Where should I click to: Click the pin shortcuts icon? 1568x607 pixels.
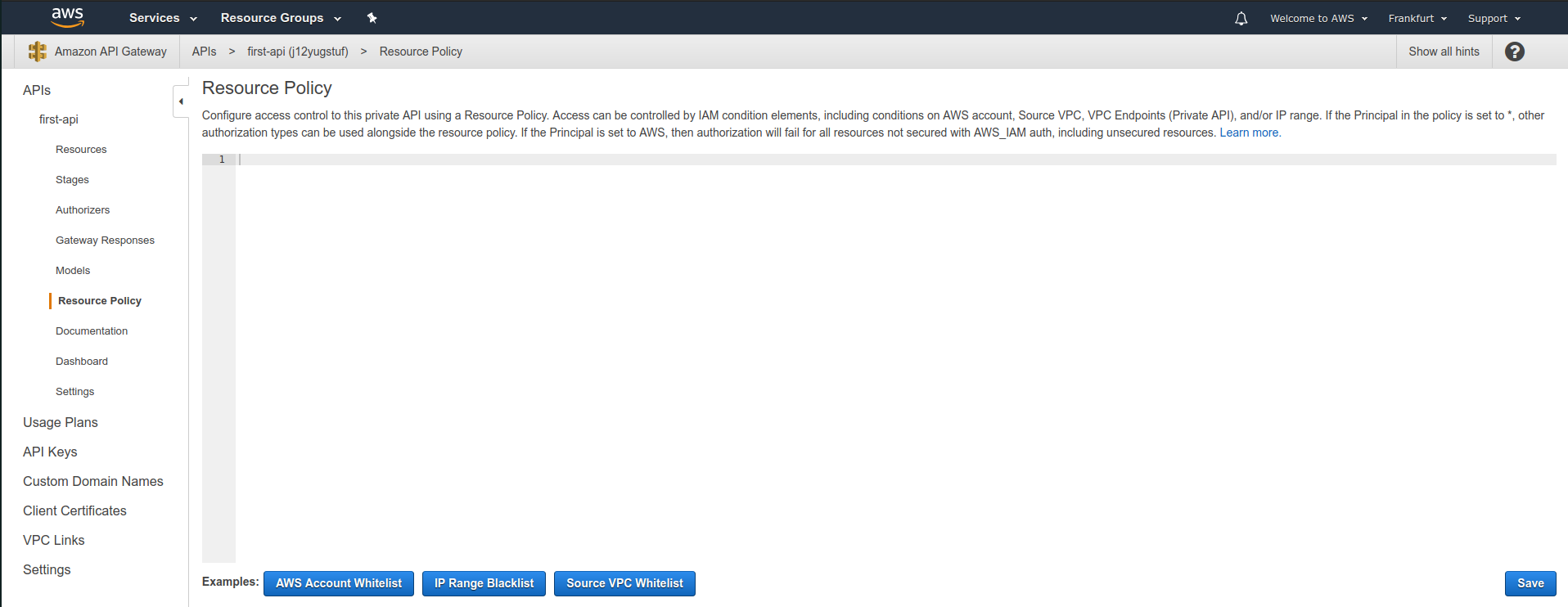[372, 18]
